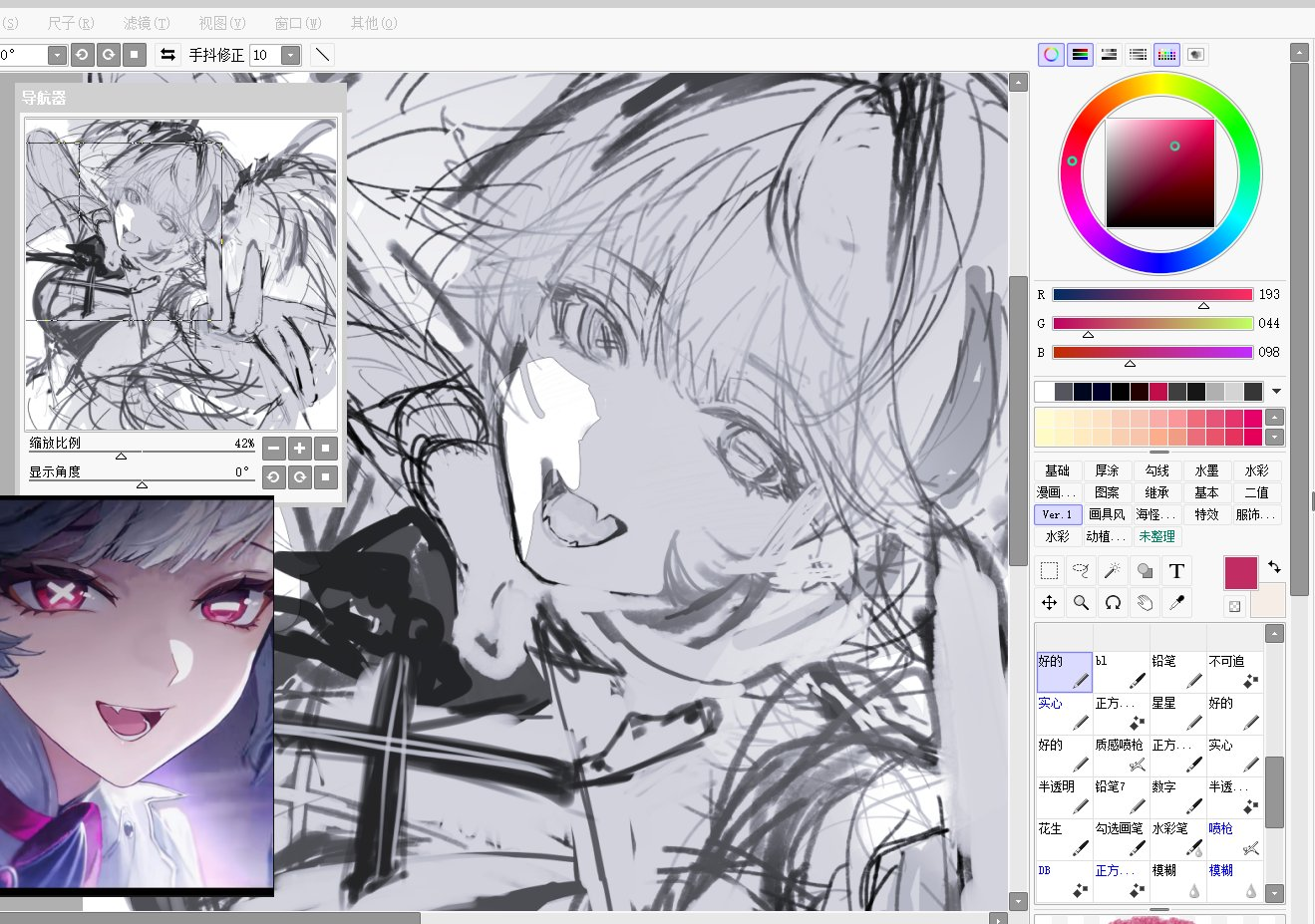
Task: Click the stabilizer value field showing 10
Action: 265,55
